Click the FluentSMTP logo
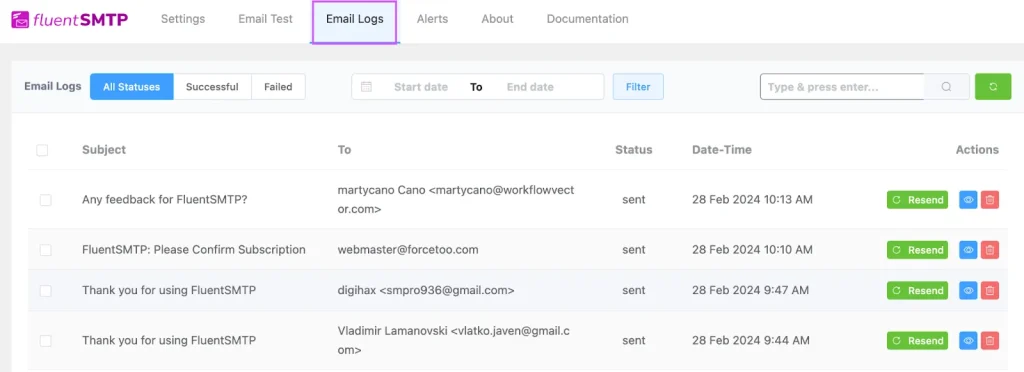1024x372 pixels. pyautogui.click(x=69, y=20)
